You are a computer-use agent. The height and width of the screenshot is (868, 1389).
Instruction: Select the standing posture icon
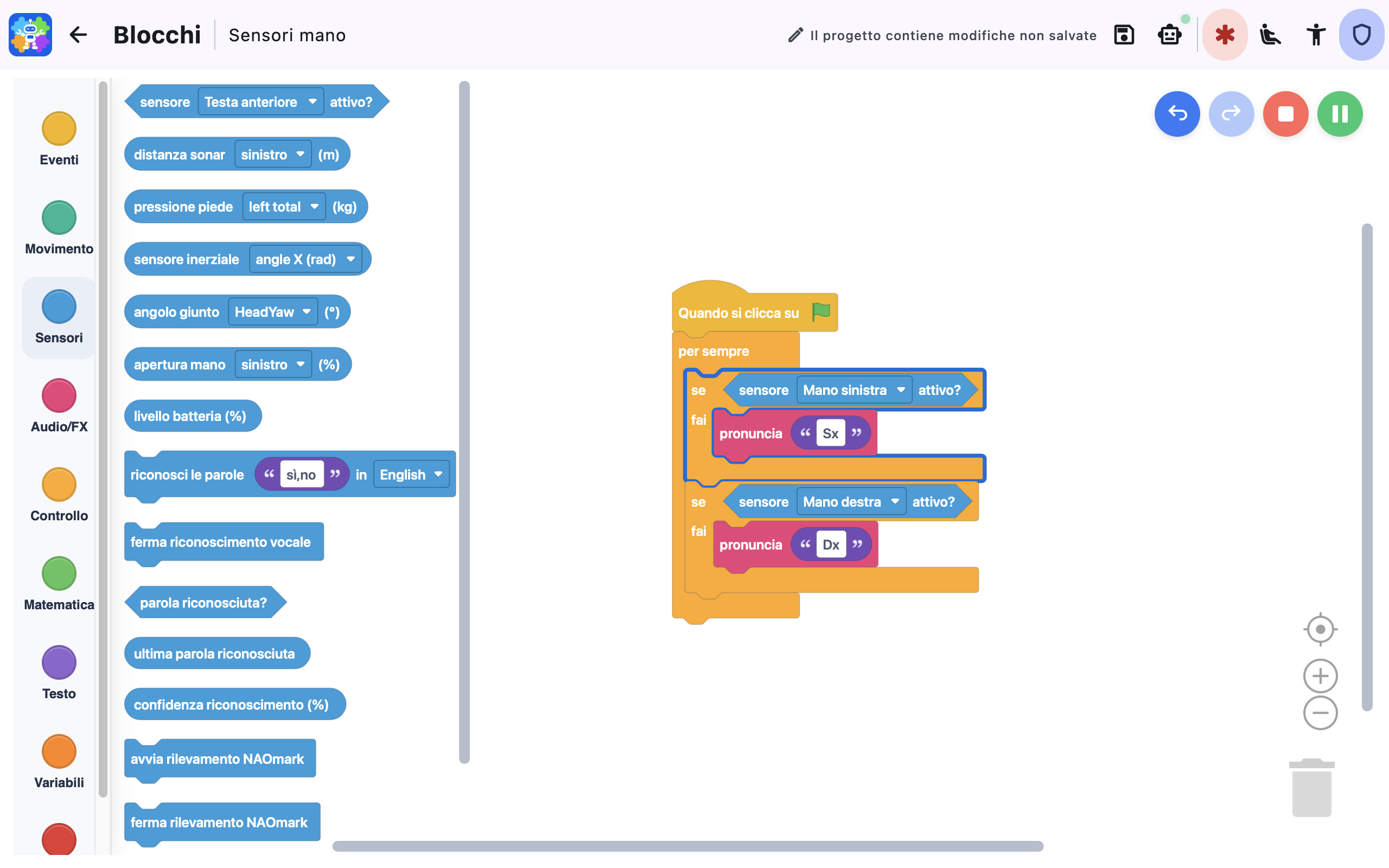coord(1316,34)
